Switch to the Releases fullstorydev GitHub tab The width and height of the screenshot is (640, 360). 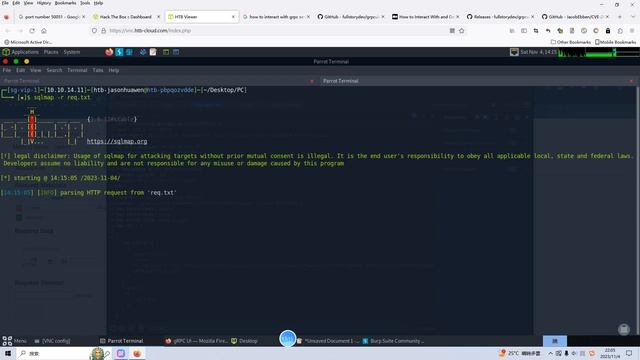coord(501,17)
